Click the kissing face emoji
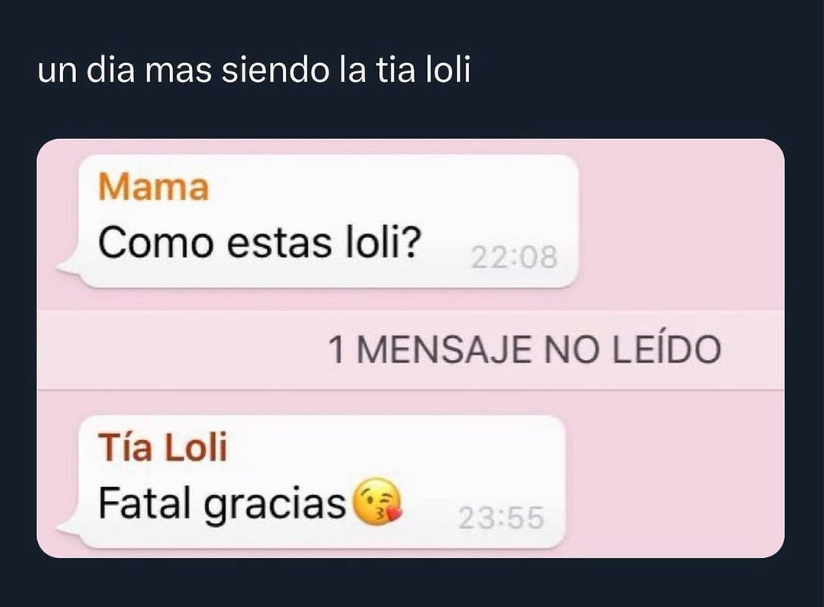Screen dimensions: 824x607 pos(377,502)
